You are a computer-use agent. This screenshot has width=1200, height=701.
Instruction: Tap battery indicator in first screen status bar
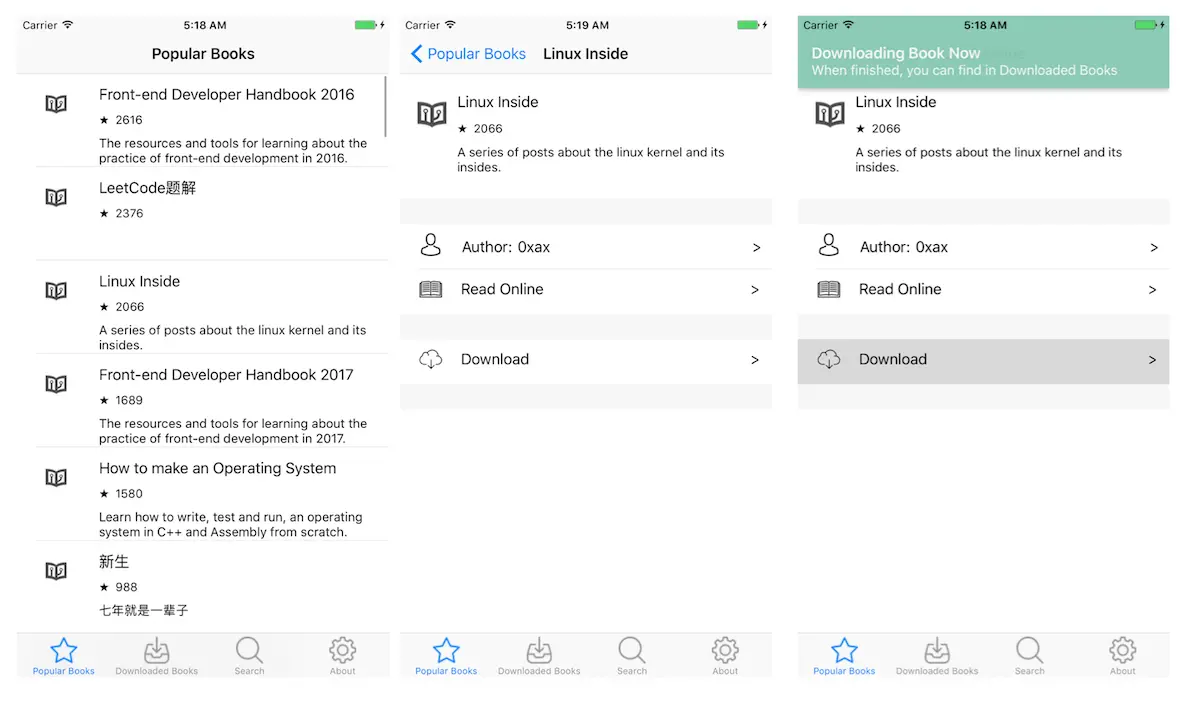366,25
